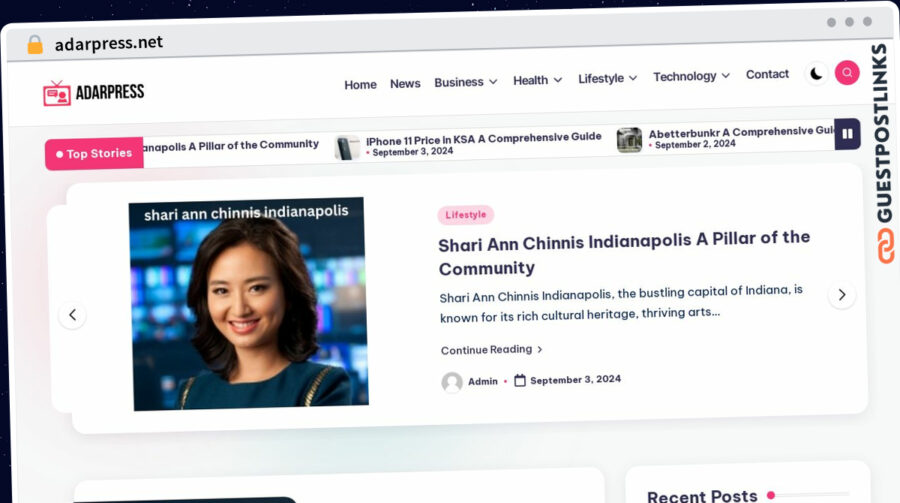The image size is (900, 503).
Task: Open Abetterbunkr ticker thumbnail
Action: (x=629, y=140)
